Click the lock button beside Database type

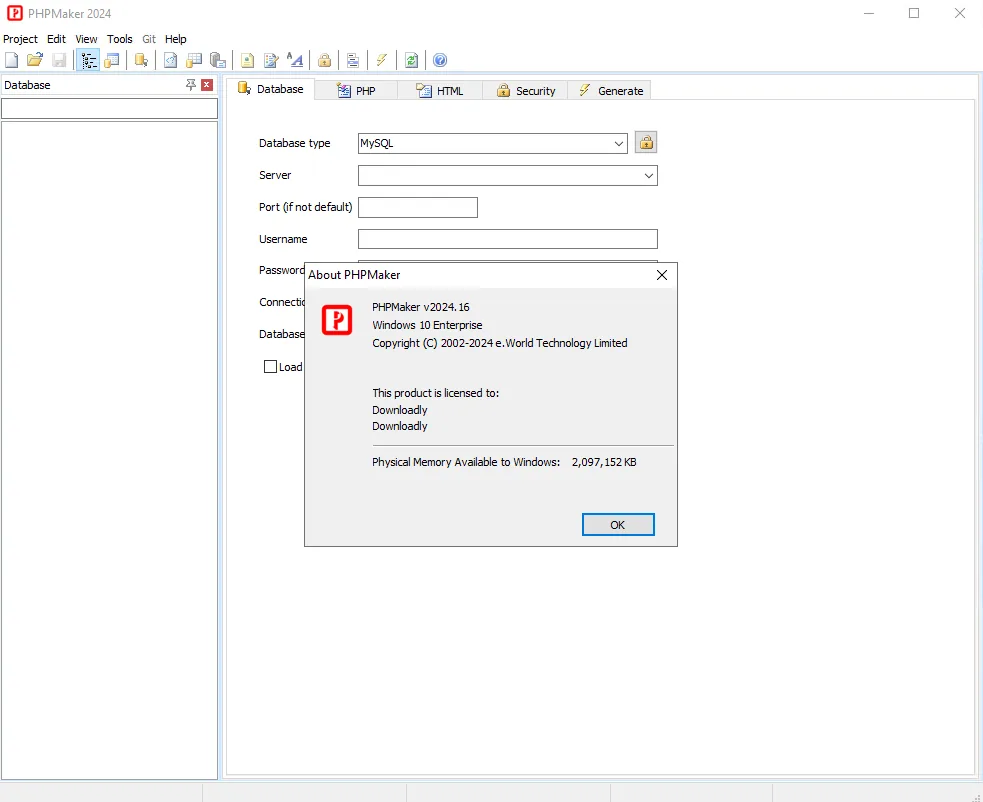(x=646, y=143)
